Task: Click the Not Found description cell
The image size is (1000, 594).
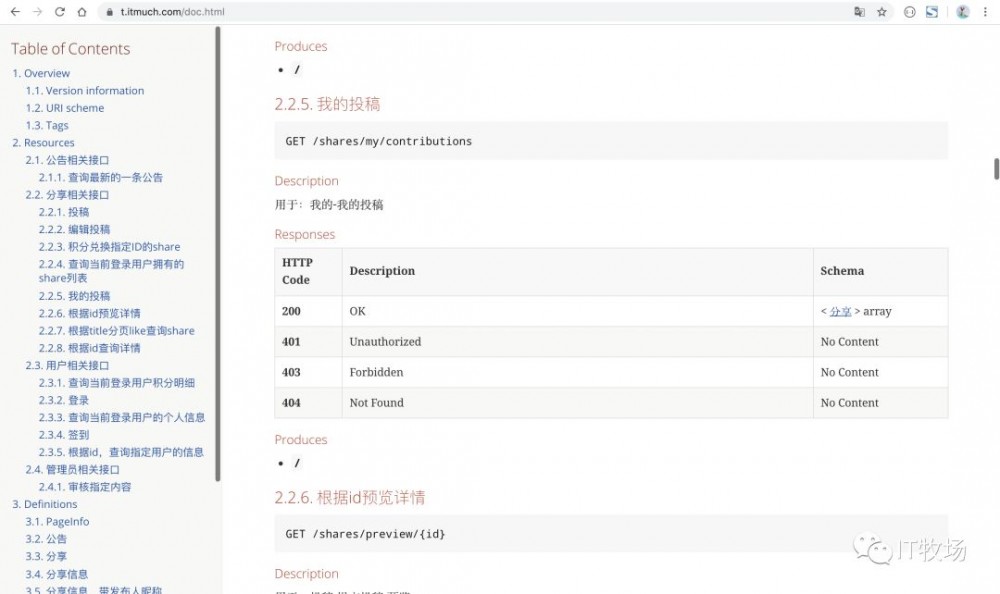Action: click(578, 403)
